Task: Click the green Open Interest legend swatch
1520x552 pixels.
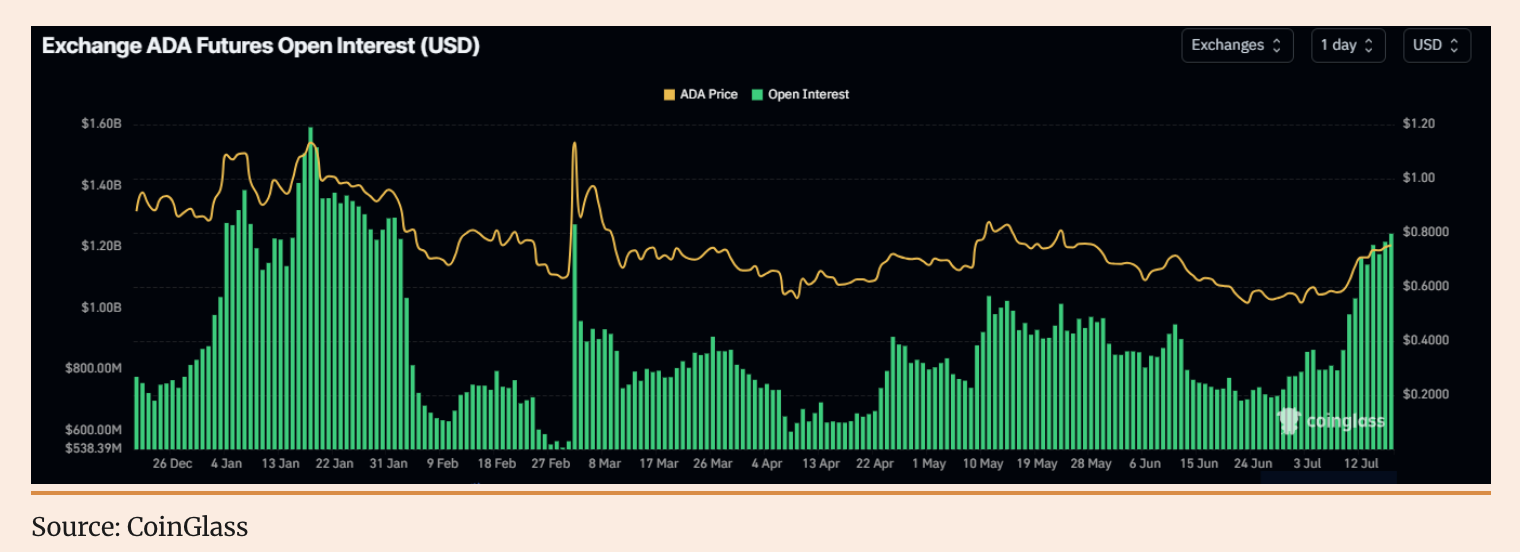Action: tap(757, 94)
